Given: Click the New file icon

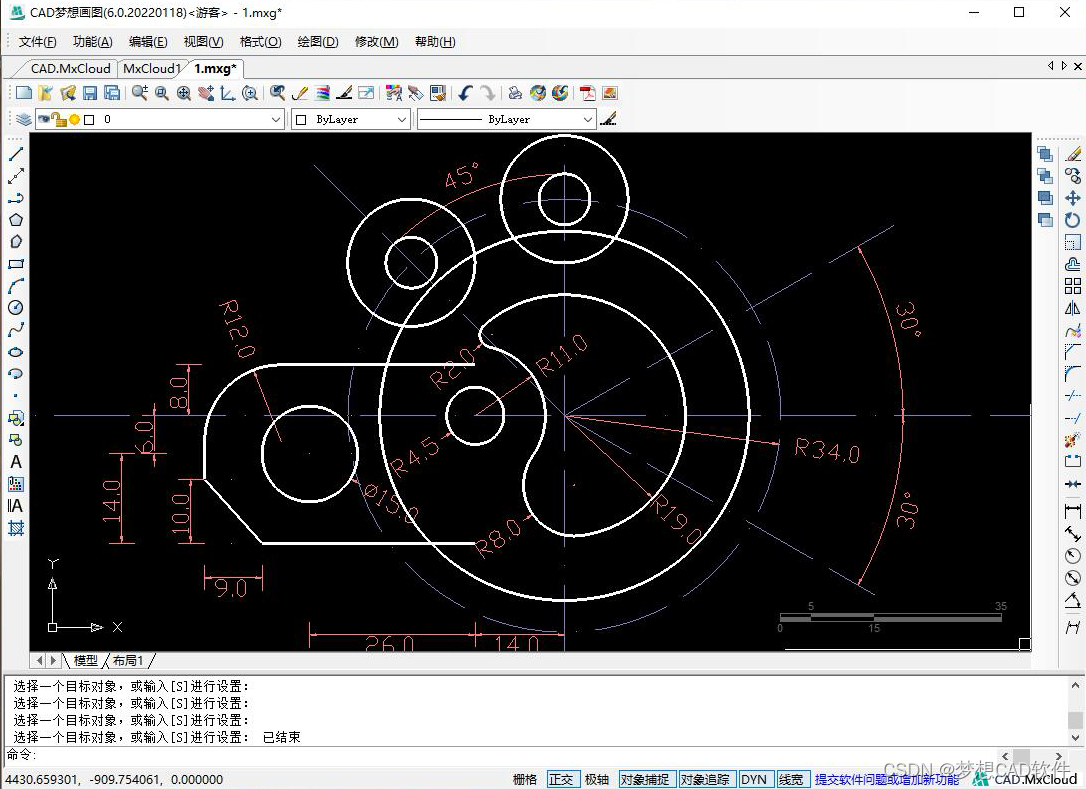Looking at the screenshot, I should (24, 93).
